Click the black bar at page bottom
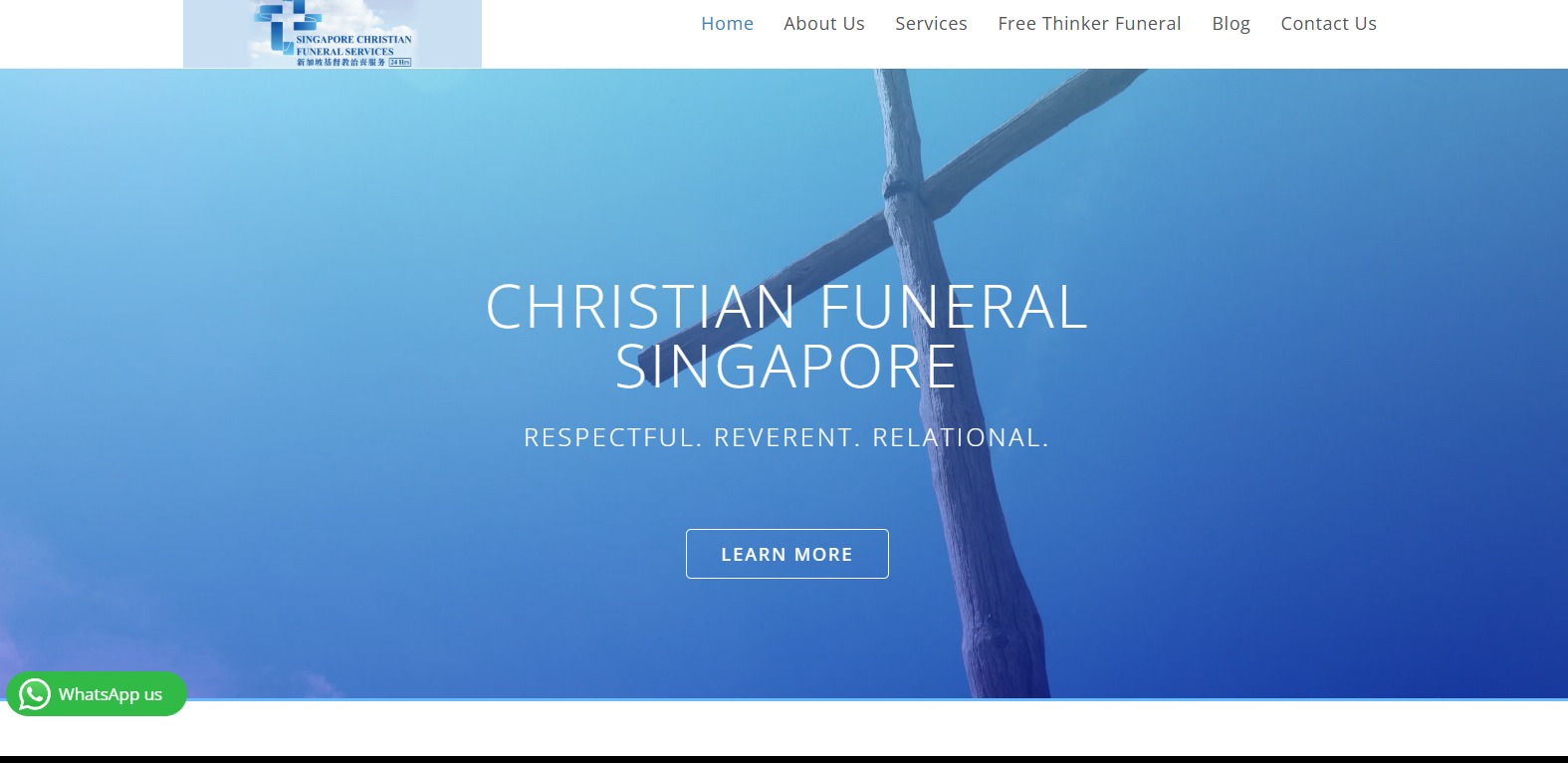This screenshot has height=763, width=1568. click(784, 759)
